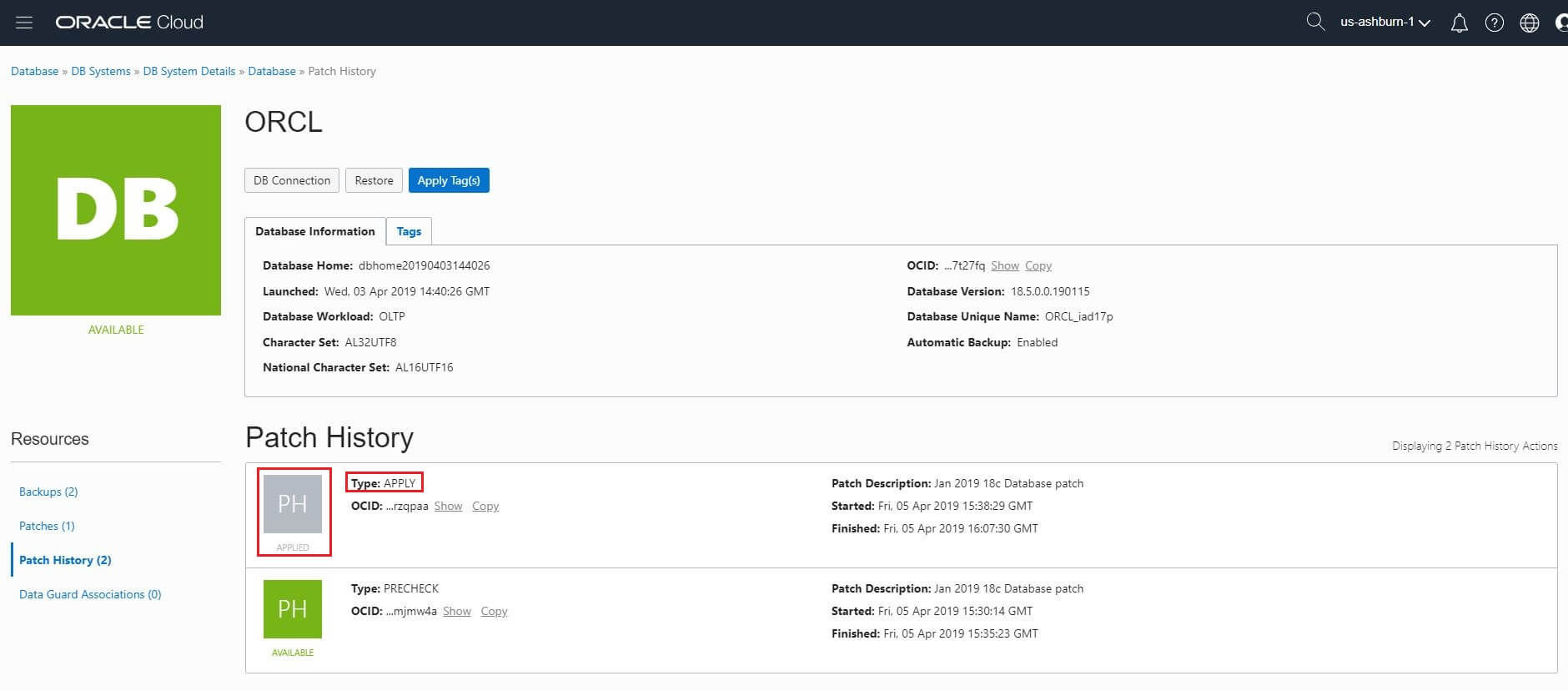Go to DB System Details breadcrumb
Viewport: 1568px width, 691px height.
(189, 71)
